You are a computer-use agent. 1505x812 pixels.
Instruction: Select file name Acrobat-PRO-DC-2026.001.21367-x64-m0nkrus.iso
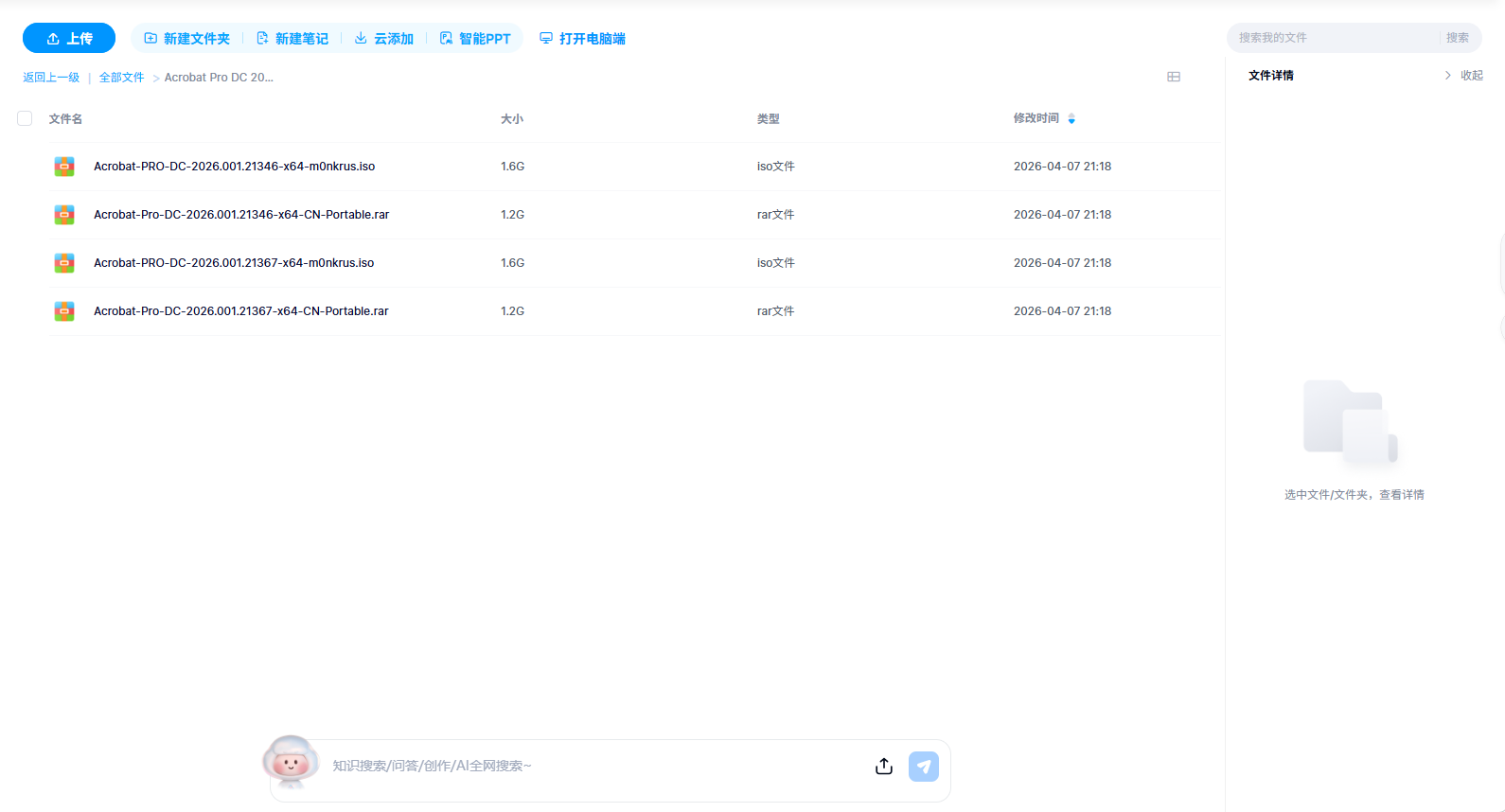pyautogui.click(x=234, y=263)
